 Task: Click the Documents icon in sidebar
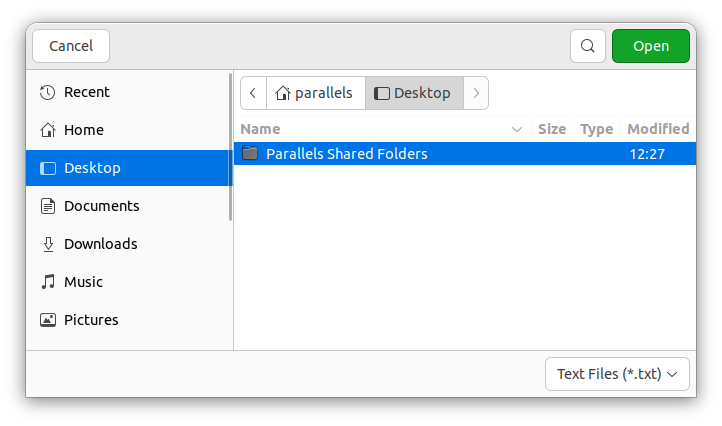tap(47, 206)
